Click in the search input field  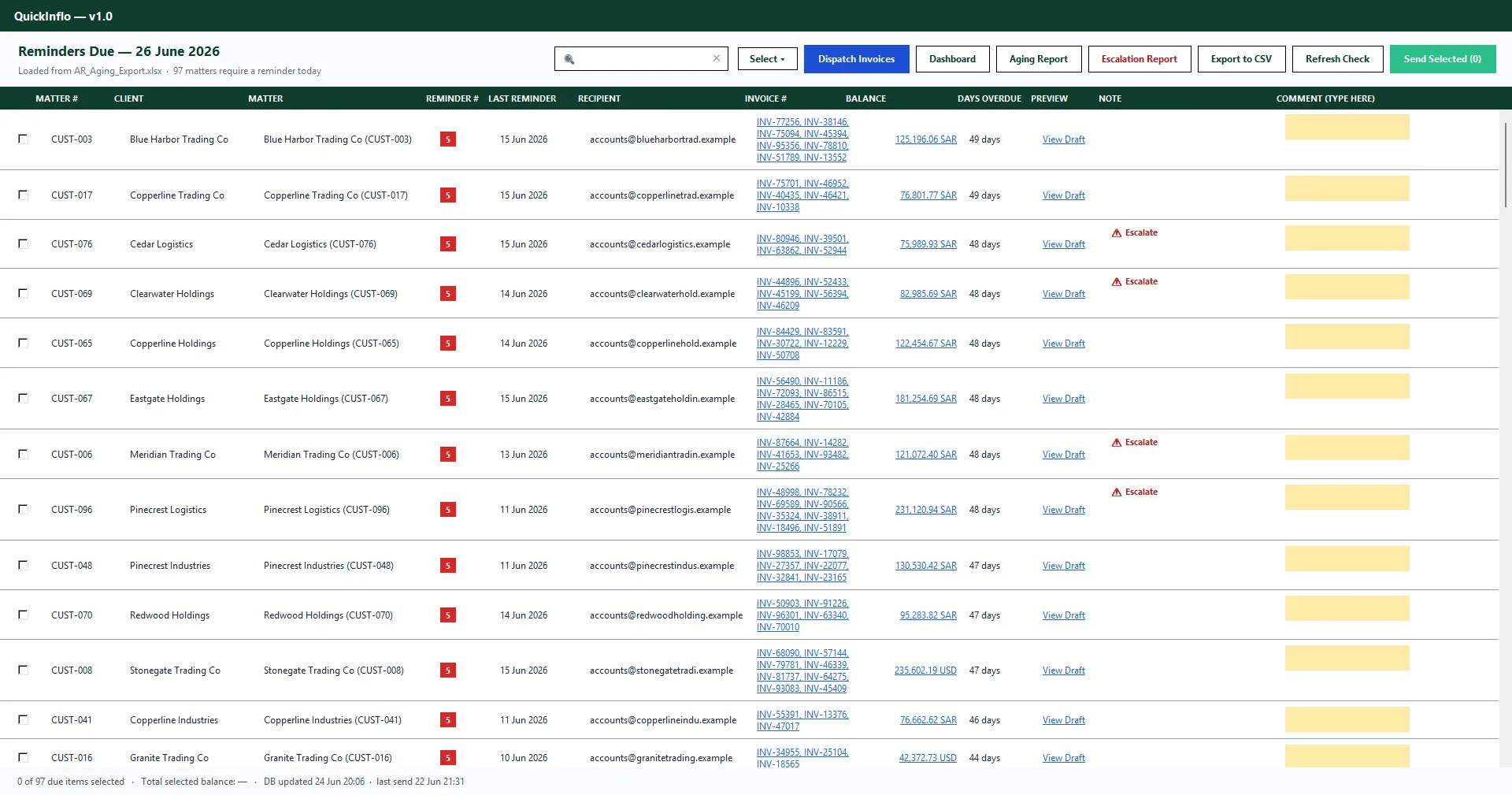coord(642,59)
